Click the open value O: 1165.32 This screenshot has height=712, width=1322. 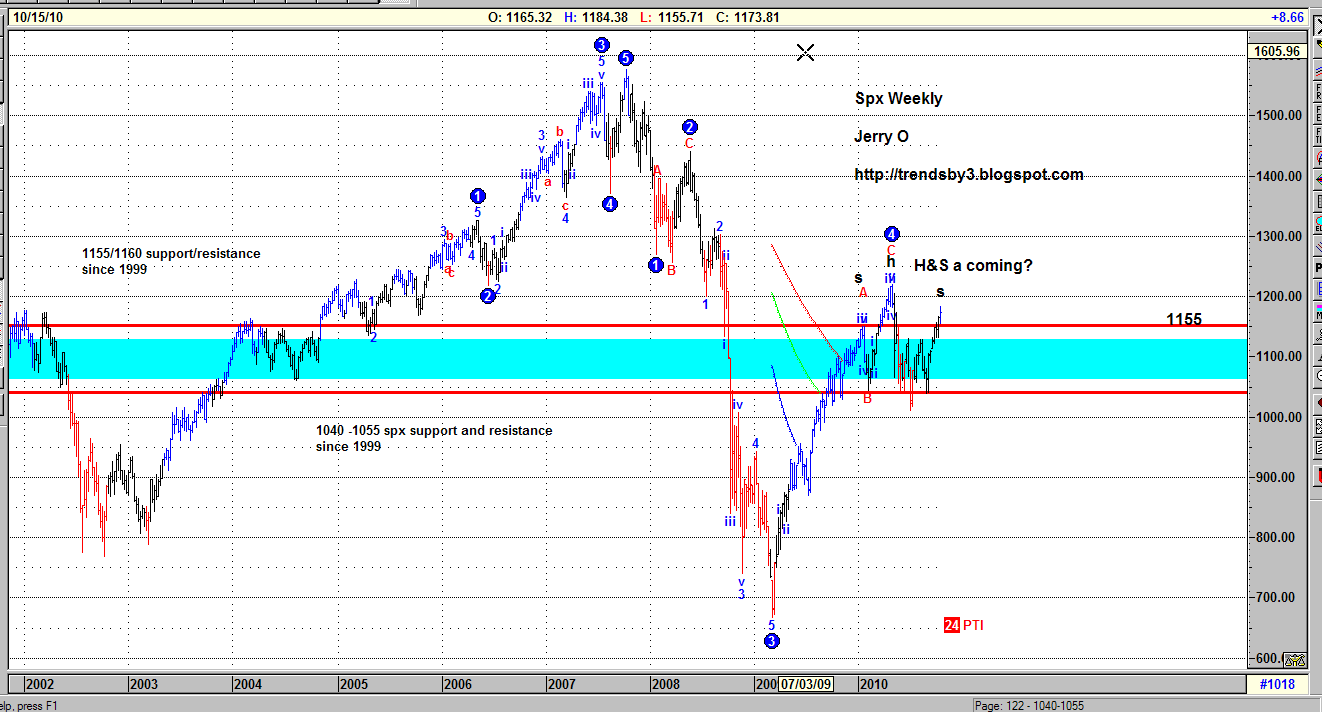[x=520, y=17]
